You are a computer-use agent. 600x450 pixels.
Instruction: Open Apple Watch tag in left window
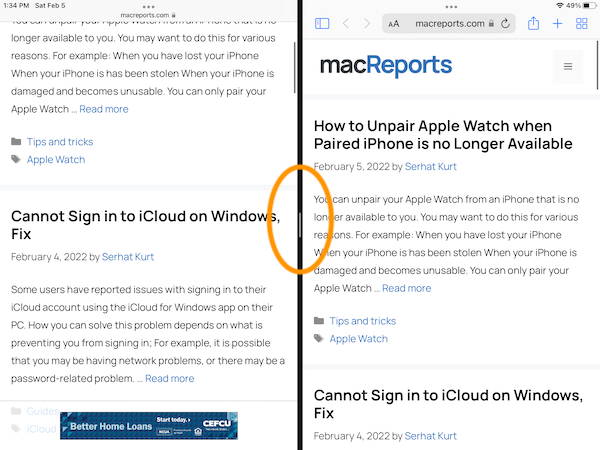coord(56,160)
